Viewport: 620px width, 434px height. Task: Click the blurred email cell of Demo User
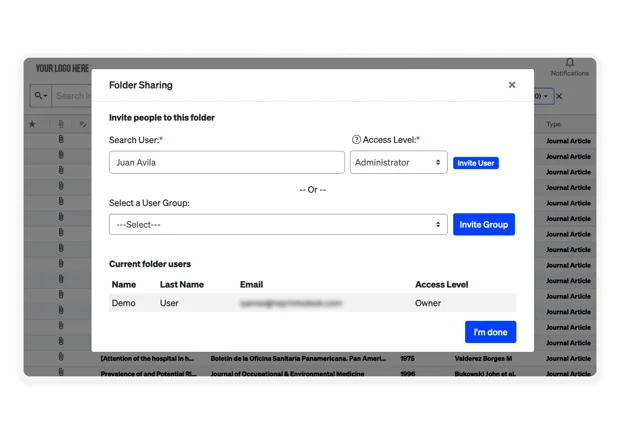tap(291, 303)
